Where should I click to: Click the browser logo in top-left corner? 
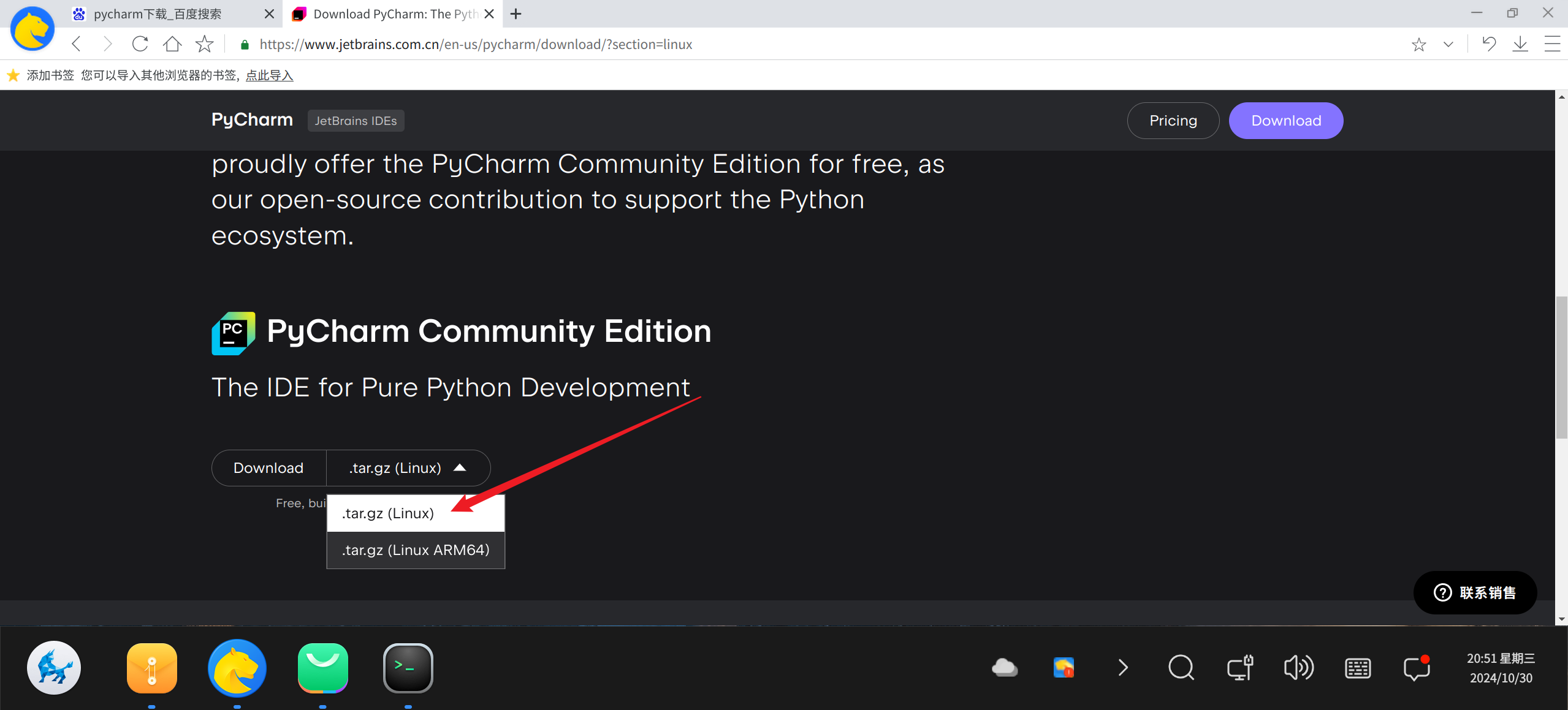point(32,28)
